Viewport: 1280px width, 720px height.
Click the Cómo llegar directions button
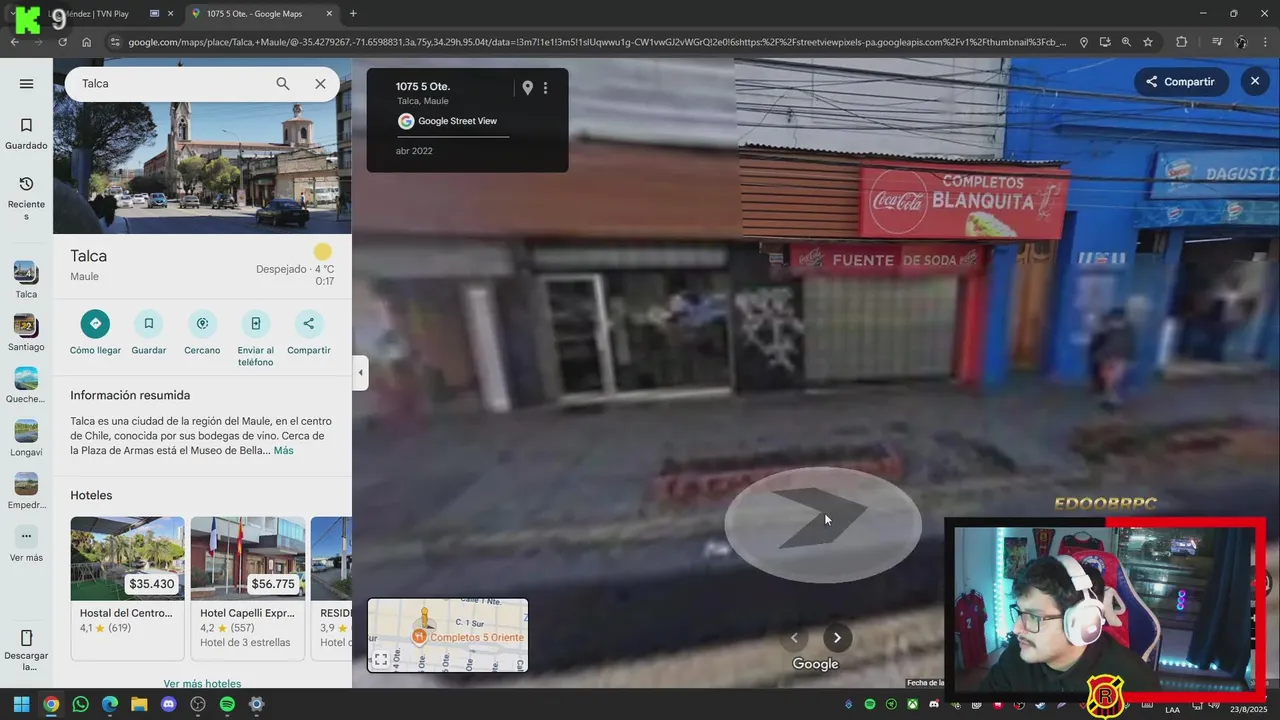pyautogui.click(x=95, y=333)
